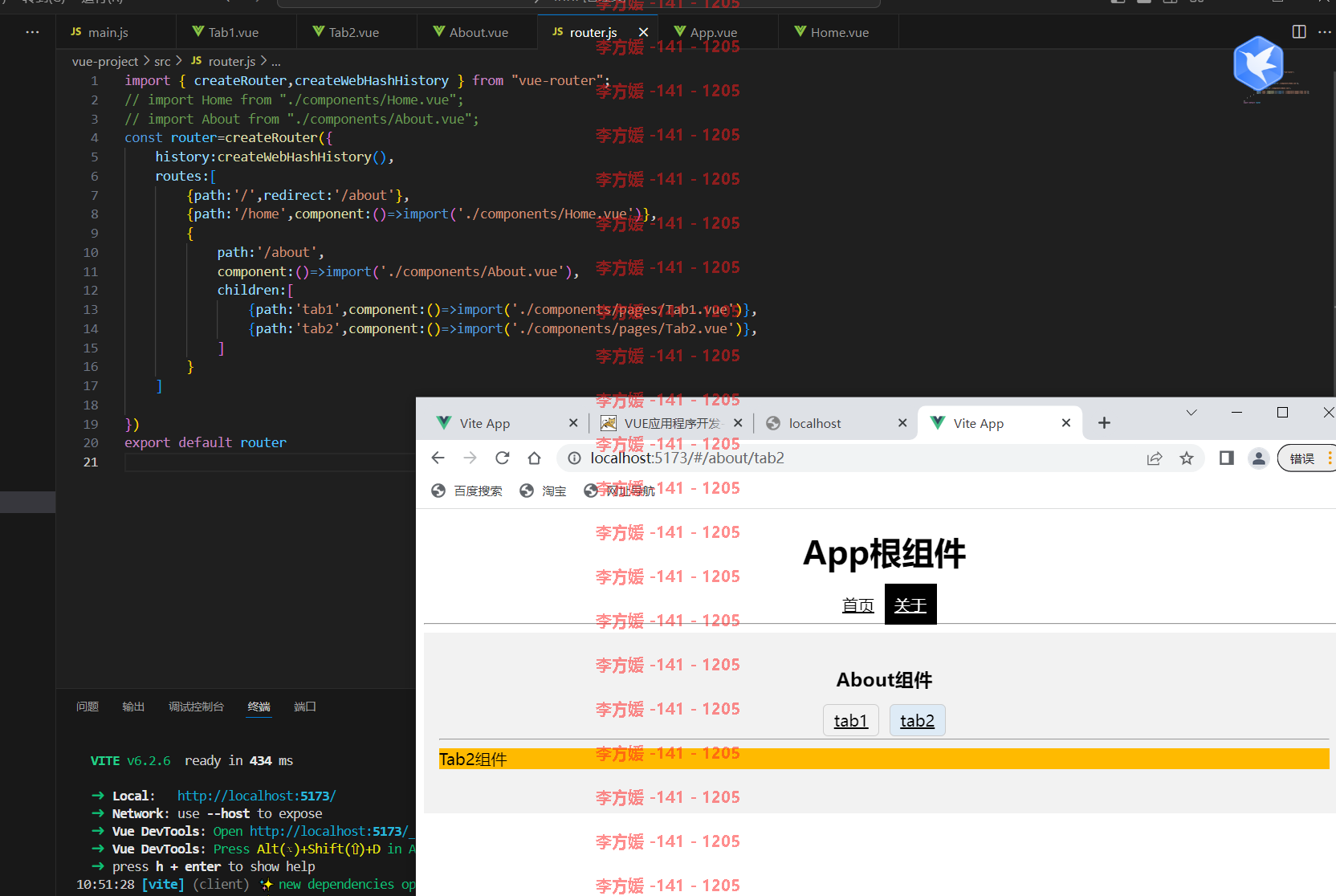Maximize the browser window
The image size is (1336, 896).
pyautogui.click(x=1282, y=413)
